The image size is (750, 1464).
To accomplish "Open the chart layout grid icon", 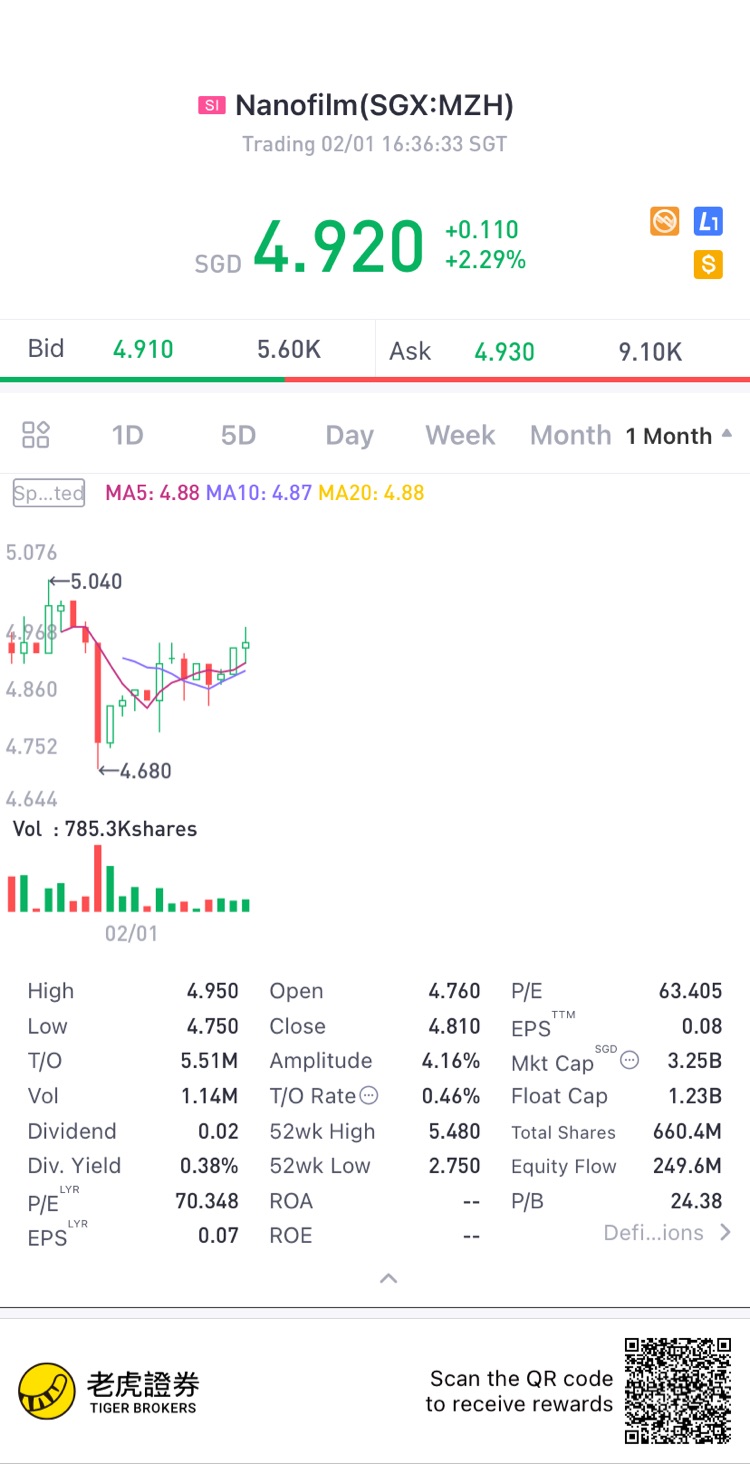I will tap(36, 435).
